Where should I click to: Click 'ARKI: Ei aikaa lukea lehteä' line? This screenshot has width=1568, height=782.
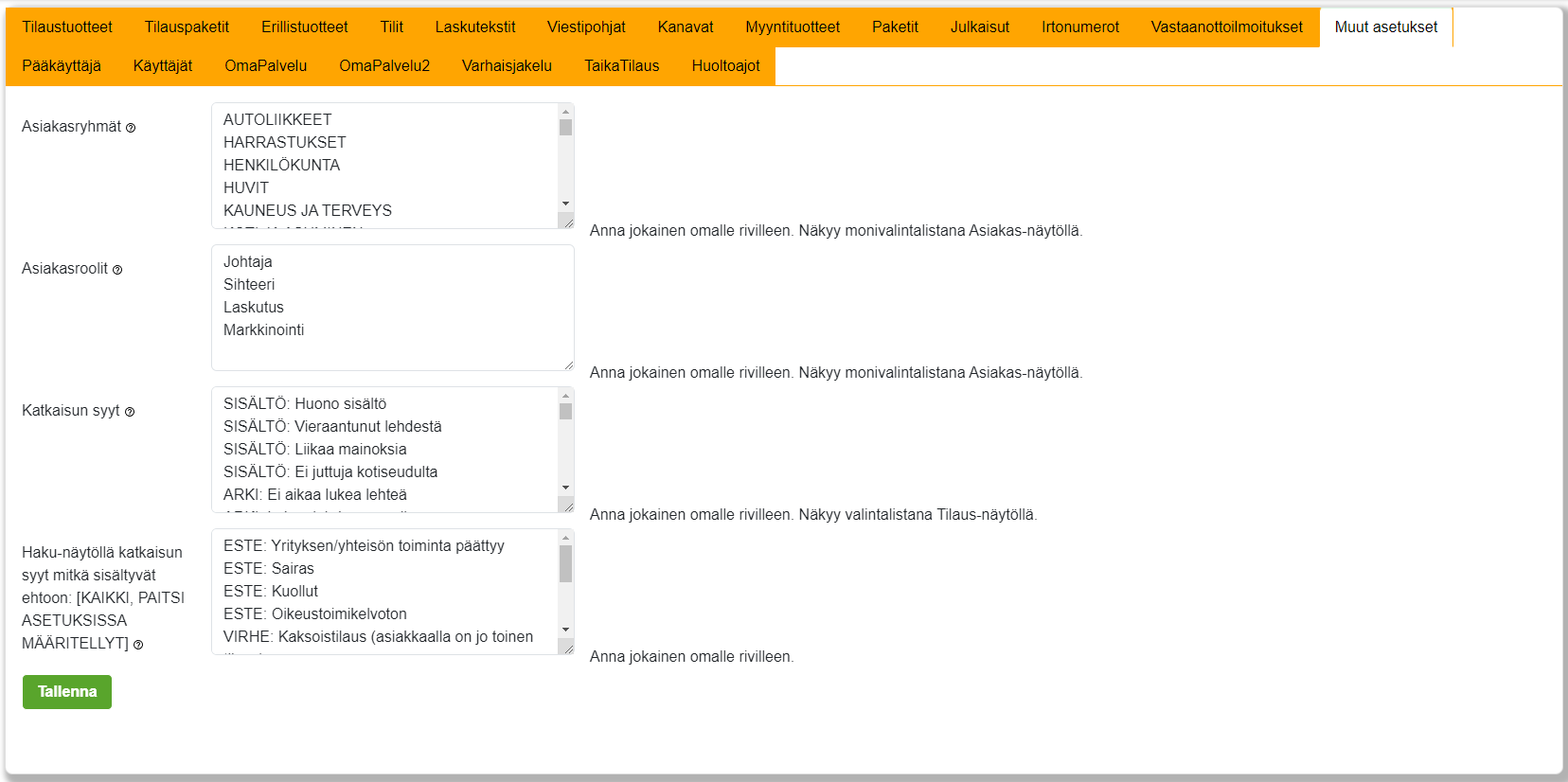pos(315,495)
